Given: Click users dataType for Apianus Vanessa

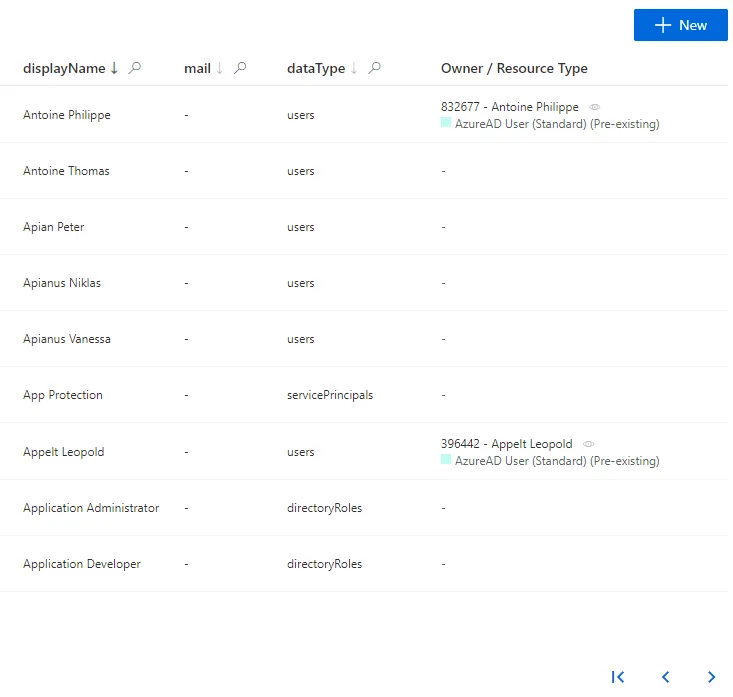Looking at the screenshot, I should pyautogui.click(x=301, y=339).
